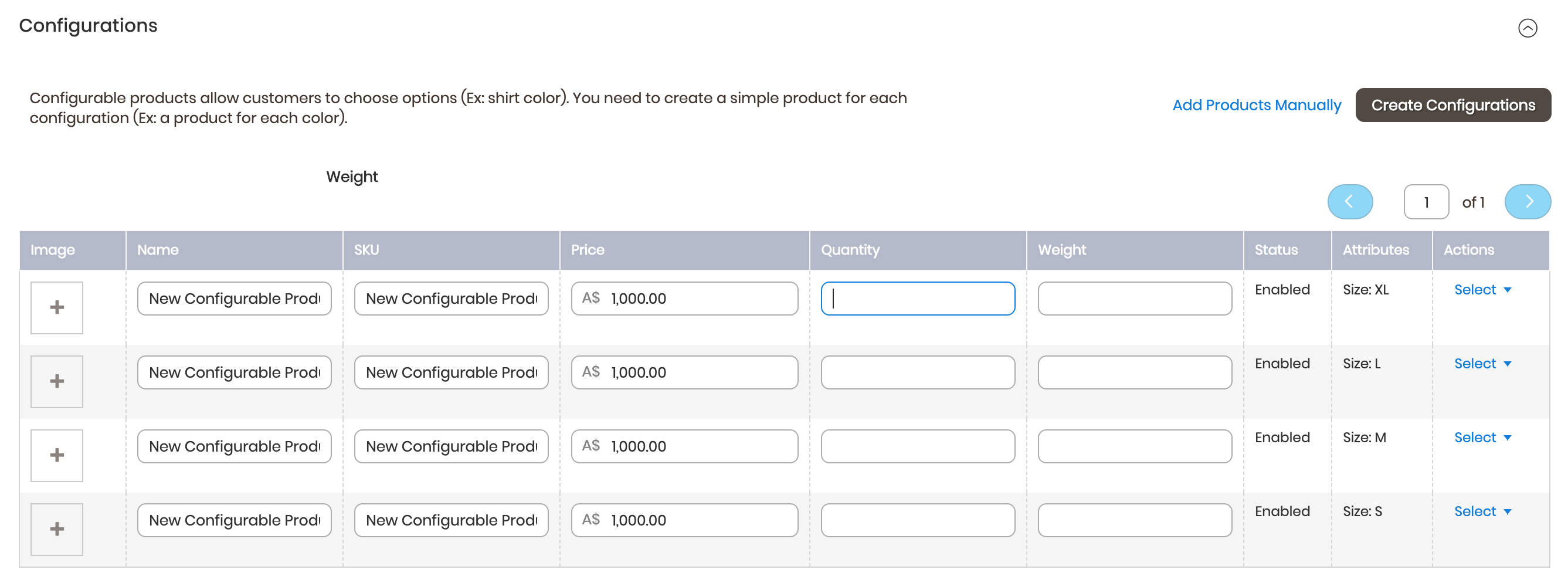Collapse the Configurations section
The height and width of the screenshot is (583, 1568).
pyautogui.click(x=1526, y=28)
